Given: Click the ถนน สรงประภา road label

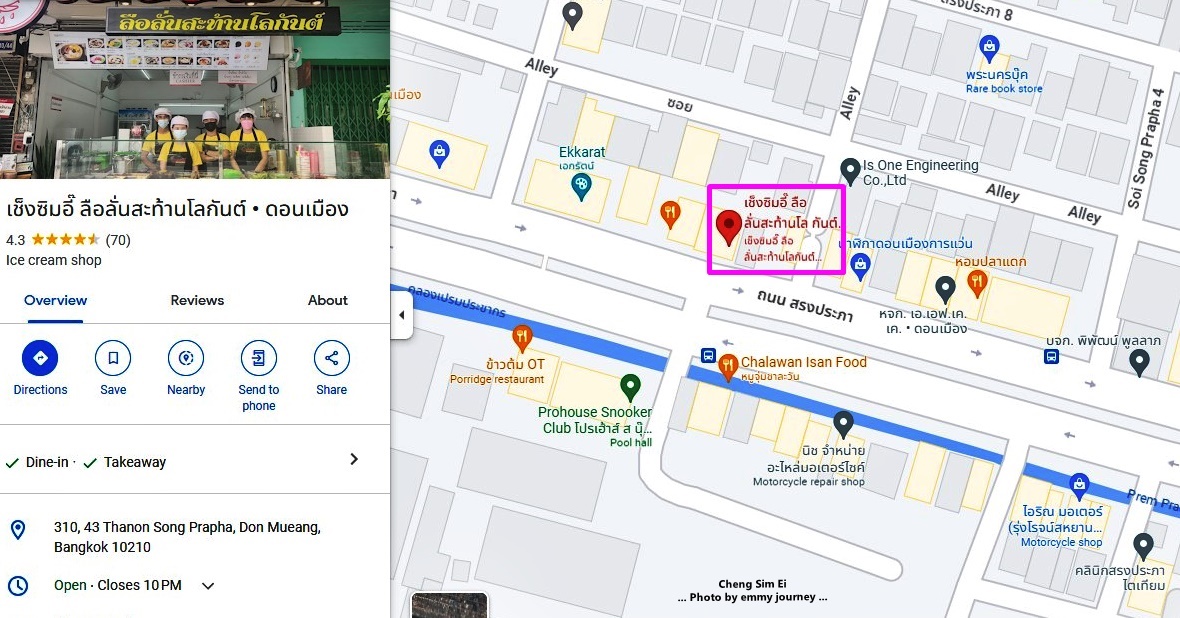Looking at the screenshot, I should [805, 306].
